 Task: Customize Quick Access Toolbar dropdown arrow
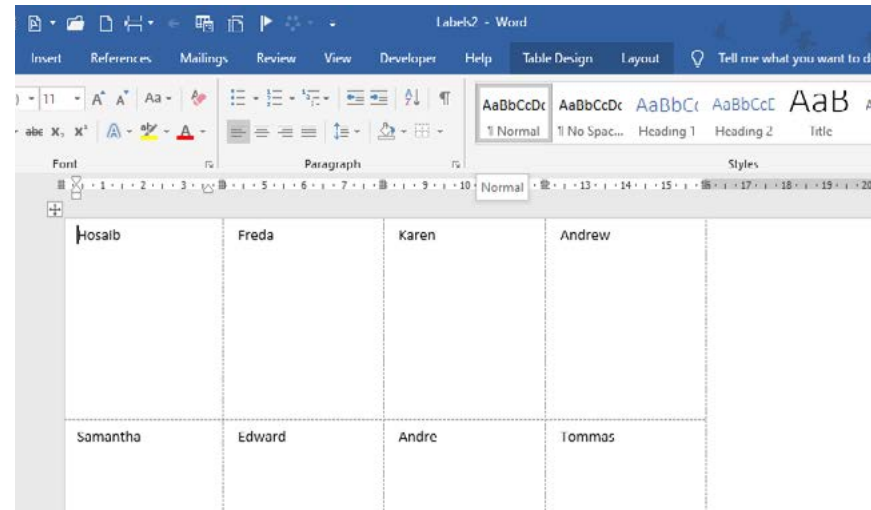tap(332, 24)
